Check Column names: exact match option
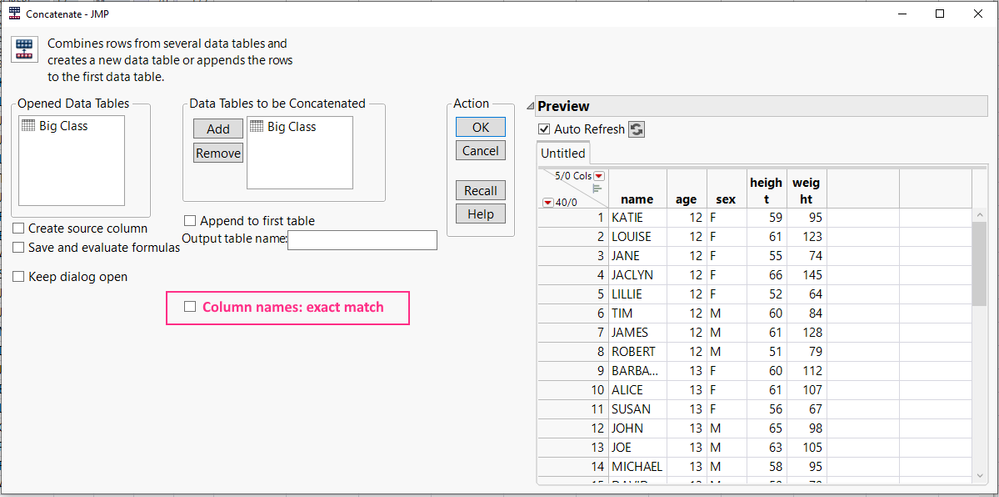The width and height of the screenshot is (999, 497). point(190,307)
